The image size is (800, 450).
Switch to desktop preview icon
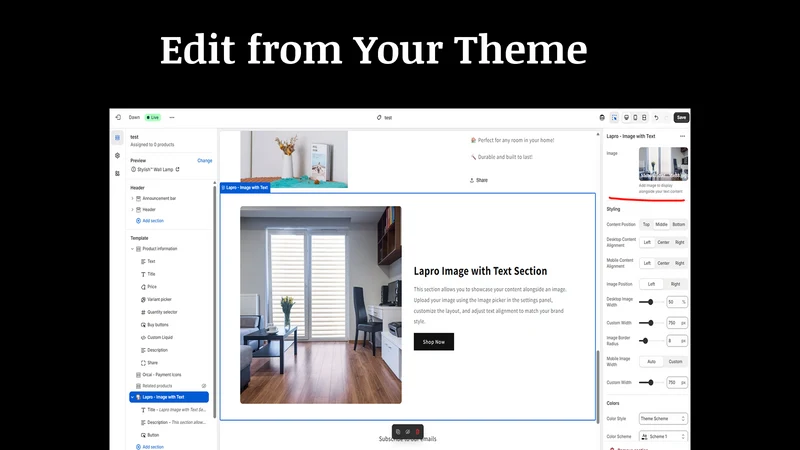627,117
